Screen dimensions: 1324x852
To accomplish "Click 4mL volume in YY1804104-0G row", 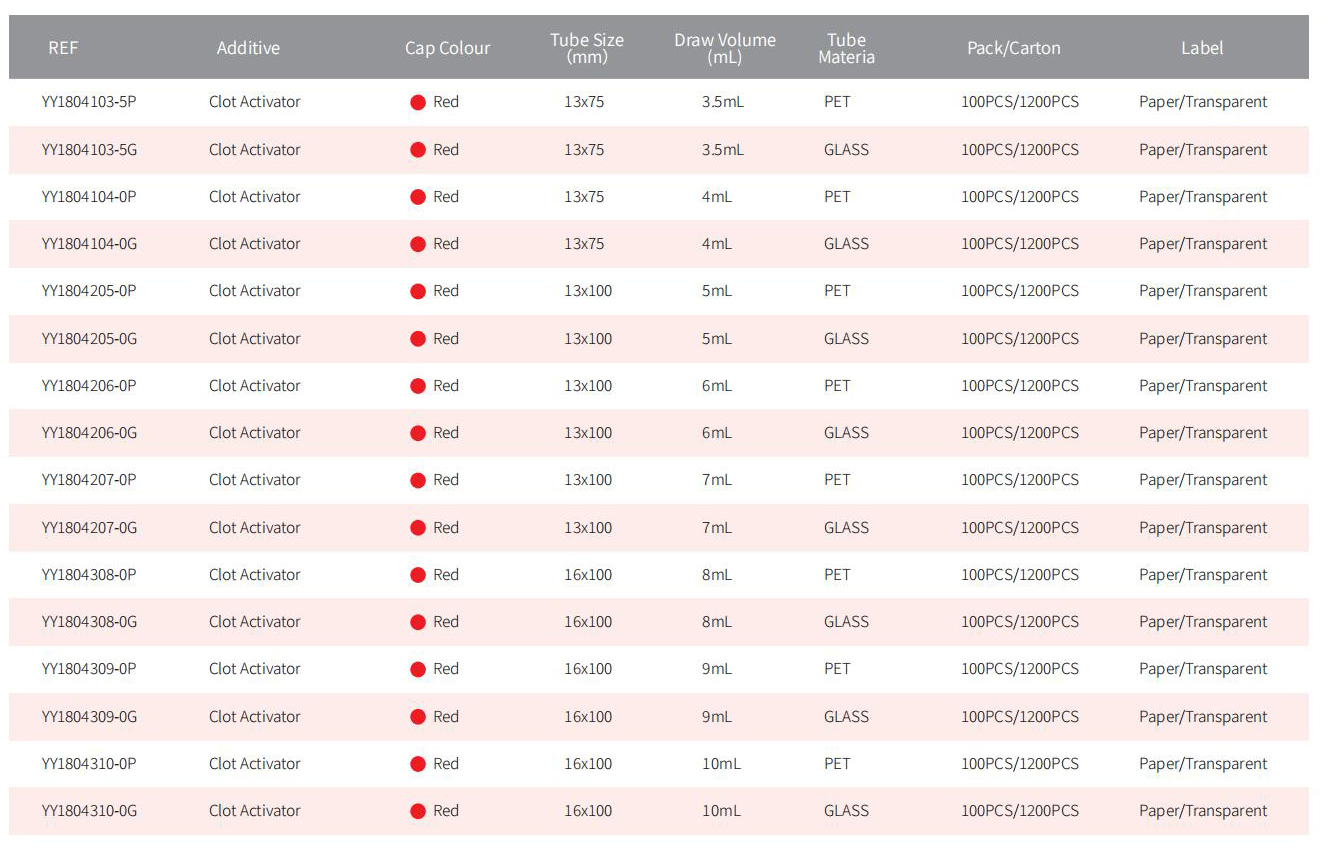I will [717, 244].
